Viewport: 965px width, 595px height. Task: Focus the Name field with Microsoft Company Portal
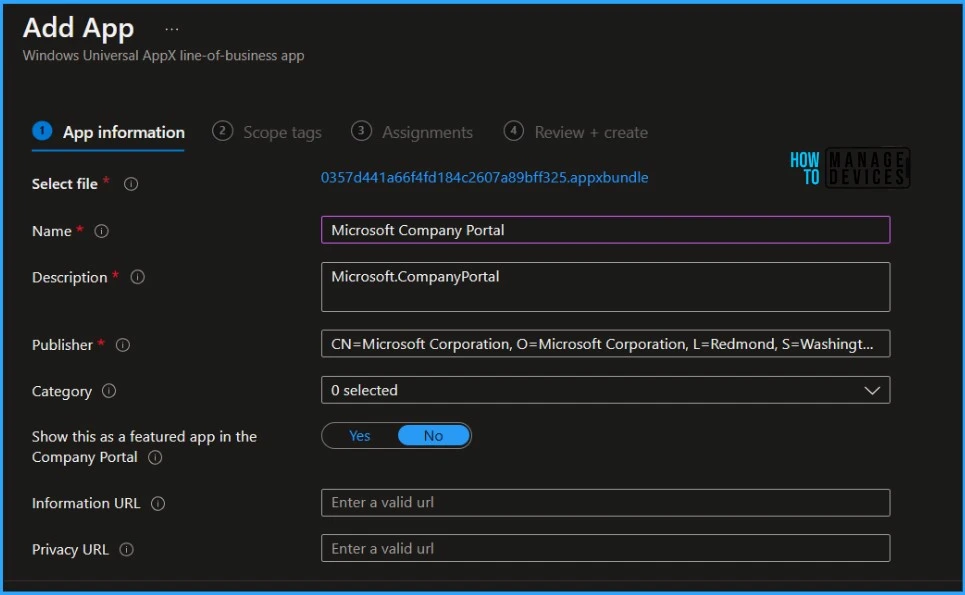tap(606, 230)
